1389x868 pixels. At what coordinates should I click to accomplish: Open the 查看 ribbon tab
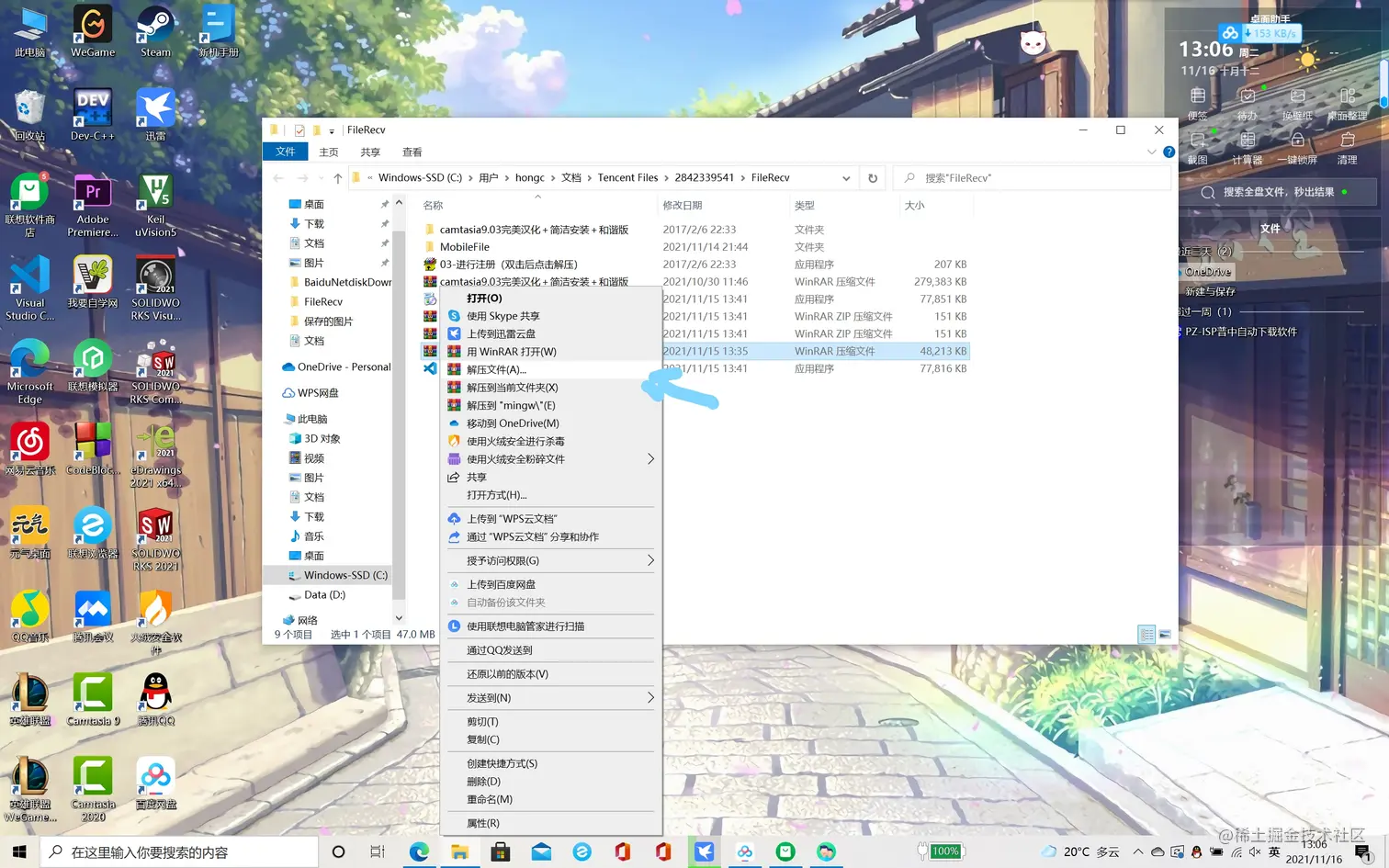tap(412, 152)
